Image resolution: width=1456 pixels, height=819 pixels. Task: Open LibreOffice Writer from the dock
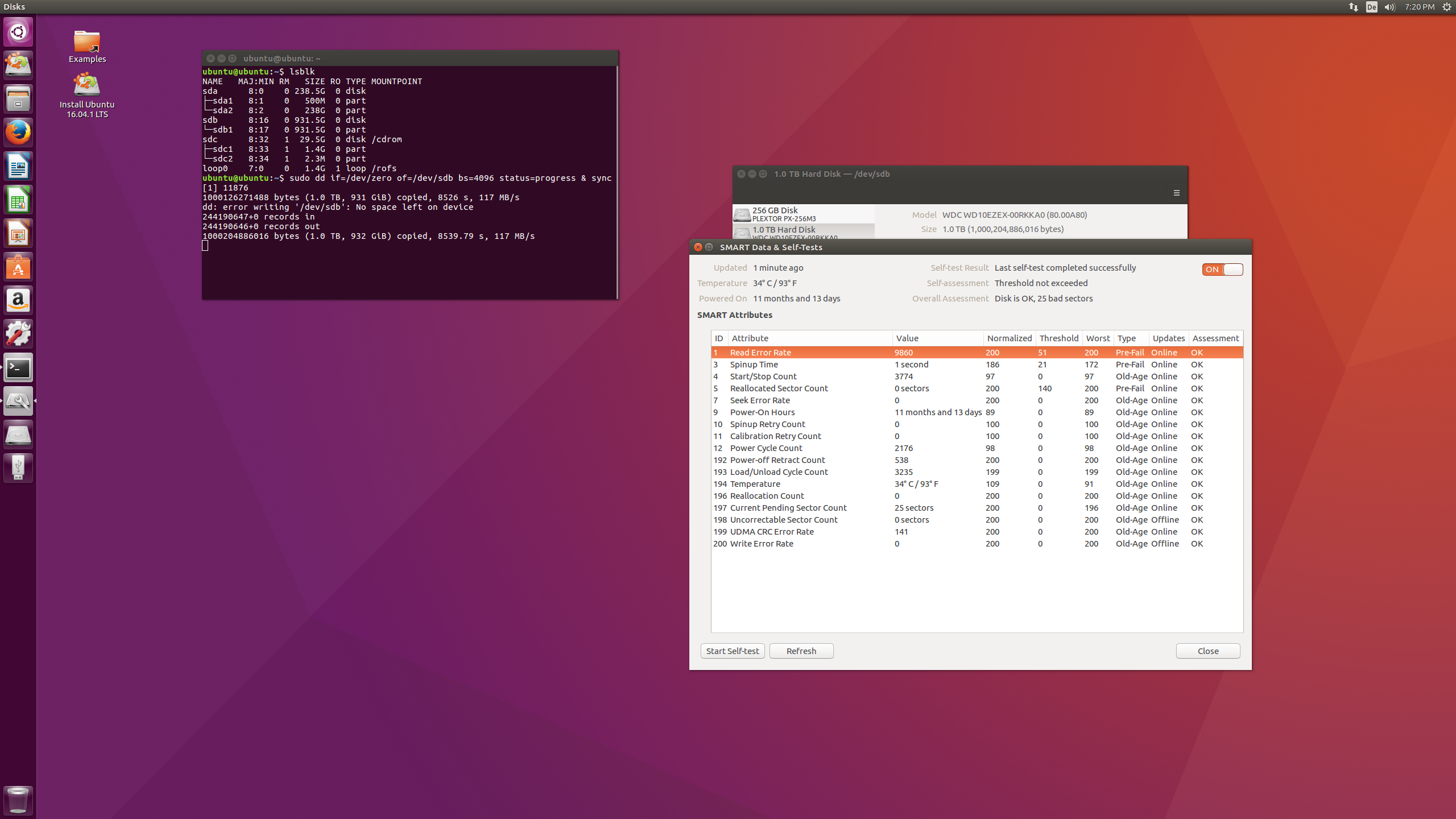pyautogui.click(x=18, y=166)
